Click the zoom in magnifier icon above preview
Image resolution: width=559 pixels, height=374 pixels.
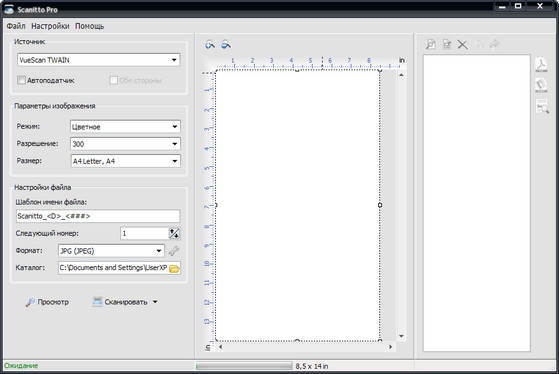click(x=210, y=45)
